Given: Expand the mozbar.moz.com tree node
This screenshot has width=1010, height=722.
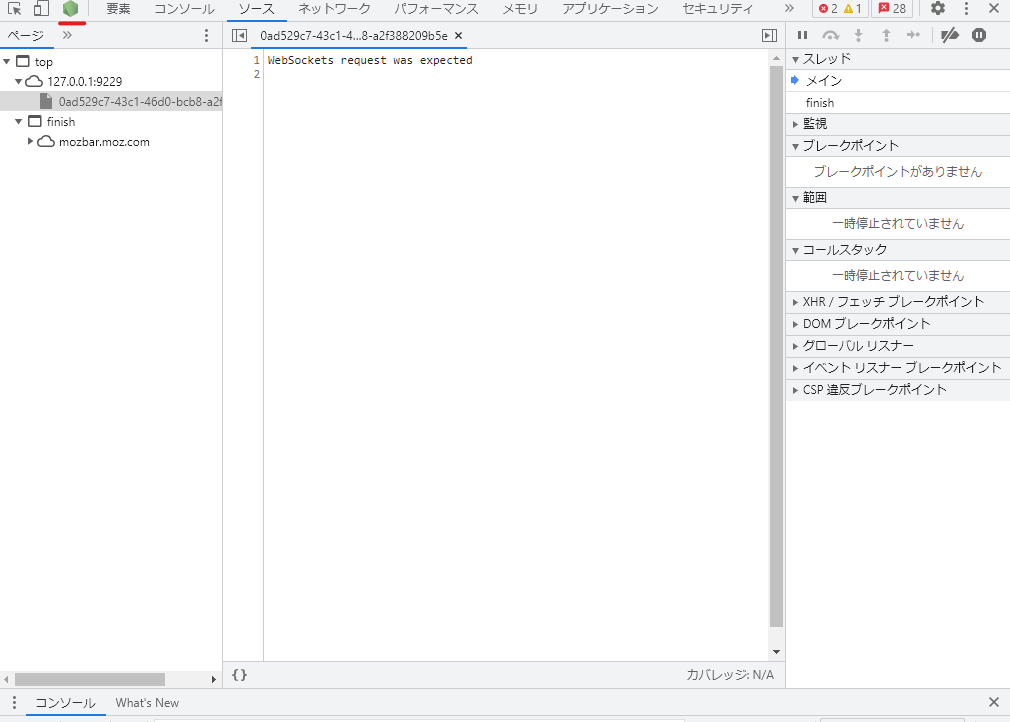Looking at the screenshot, I should 30,141.
